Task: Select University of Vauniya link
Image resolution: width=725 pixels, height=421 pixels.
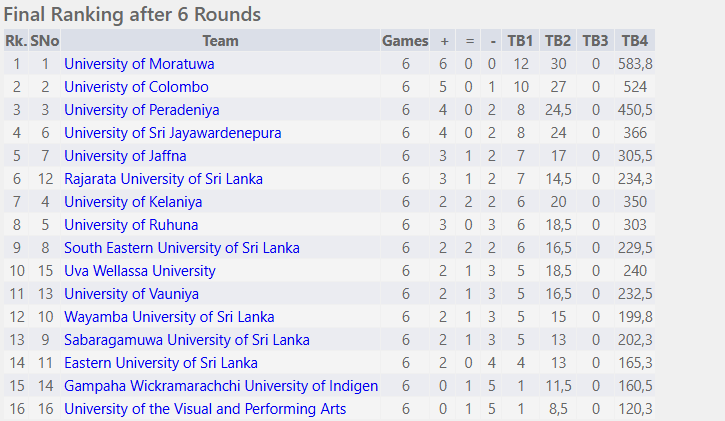Action: 131,294
